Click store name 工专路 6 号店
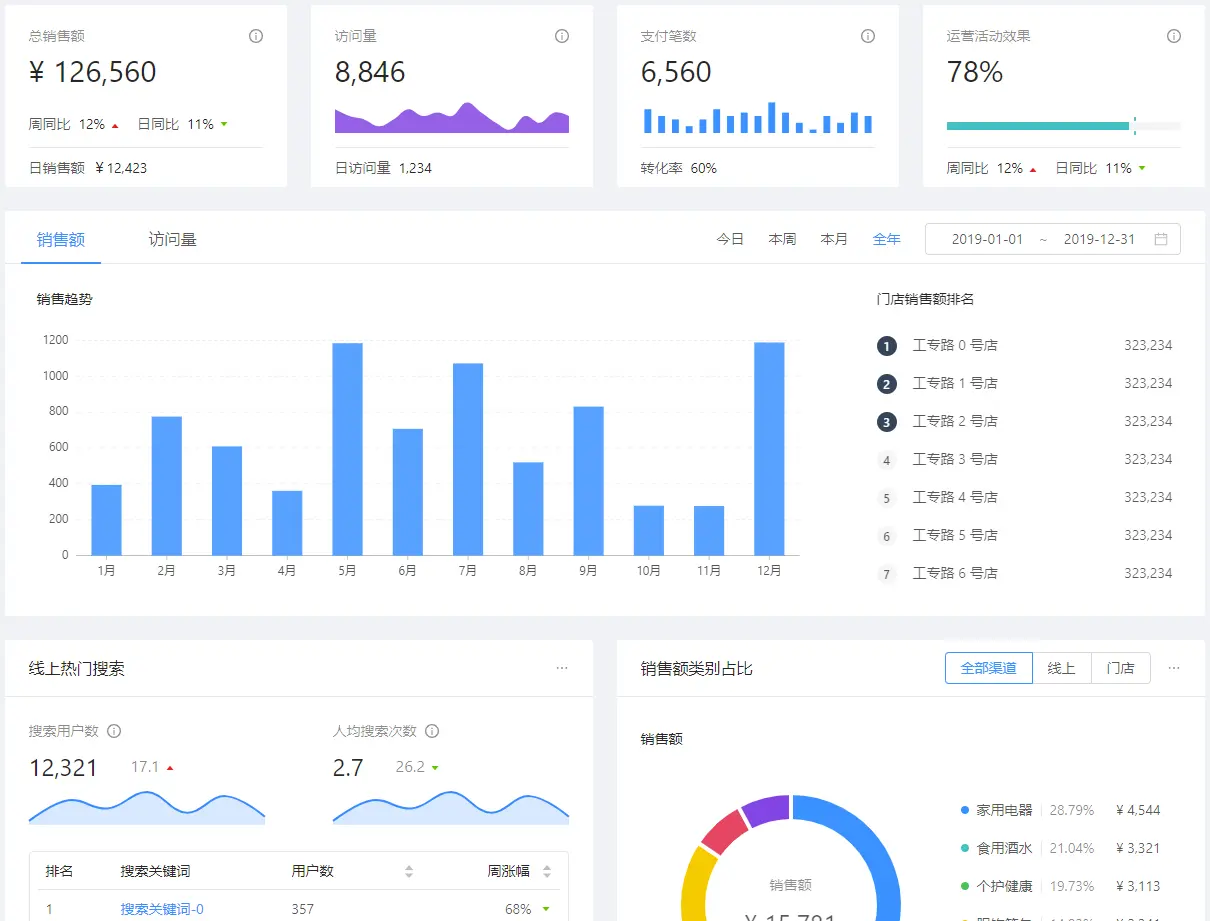The height and width of the screenshot is (921, 1210). click(955, 574)
